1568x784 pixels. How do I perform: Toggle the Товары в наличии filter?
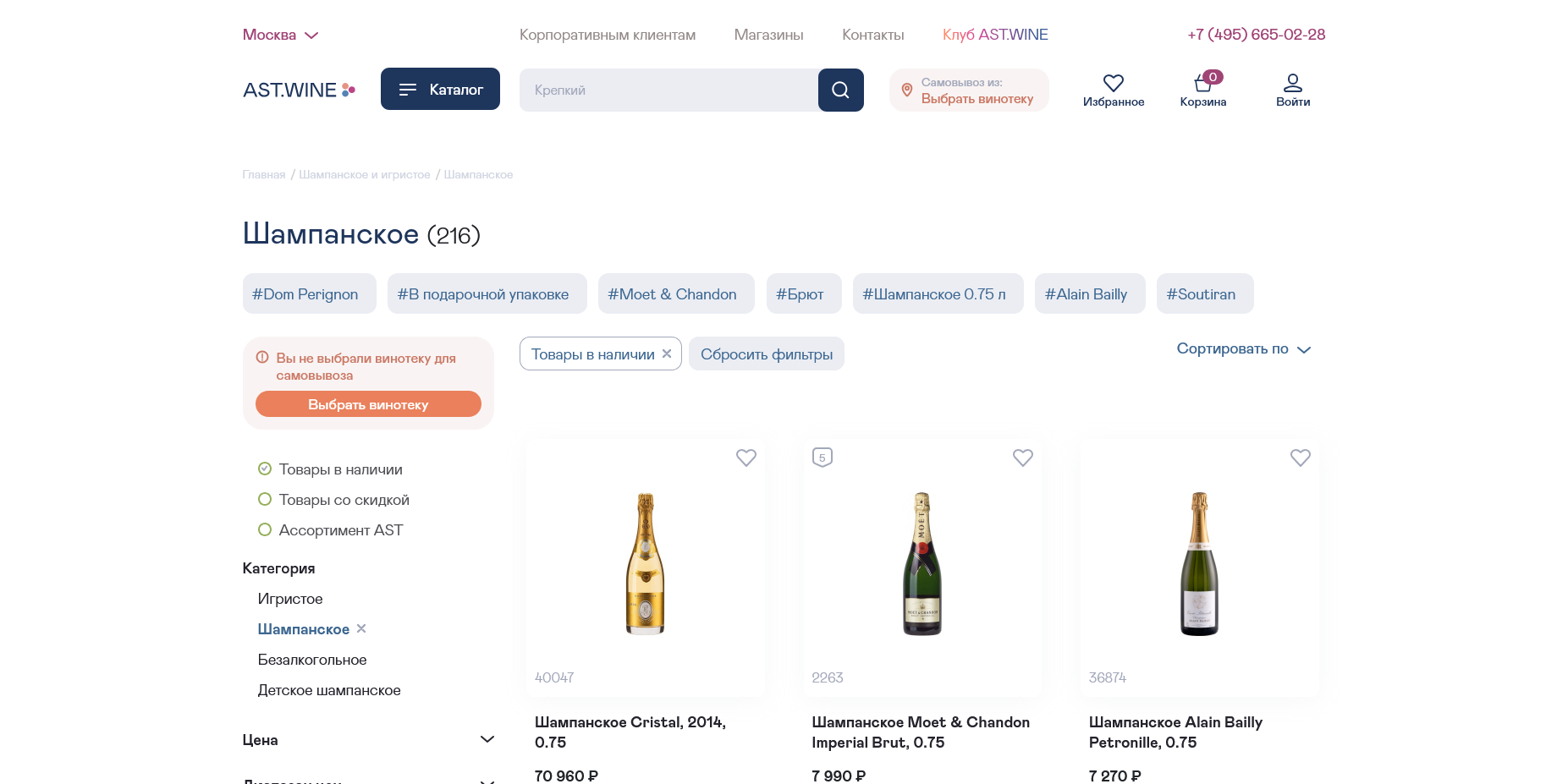point(330,469)
